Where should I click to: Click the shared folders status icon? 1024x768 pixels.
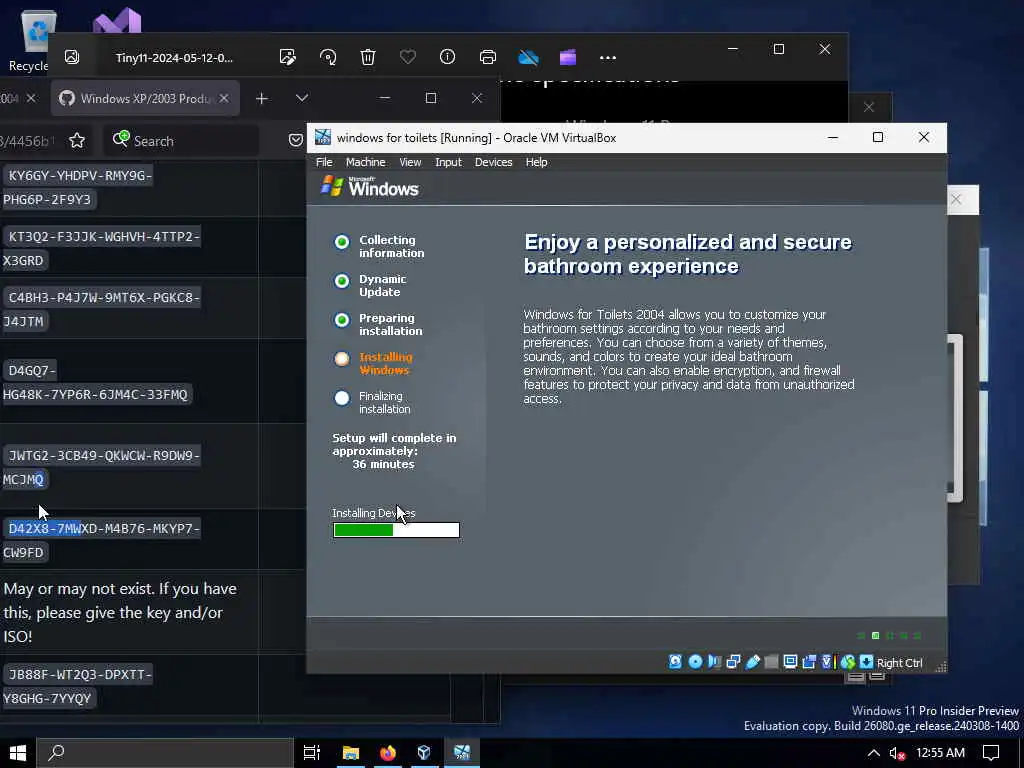(771, 662)
